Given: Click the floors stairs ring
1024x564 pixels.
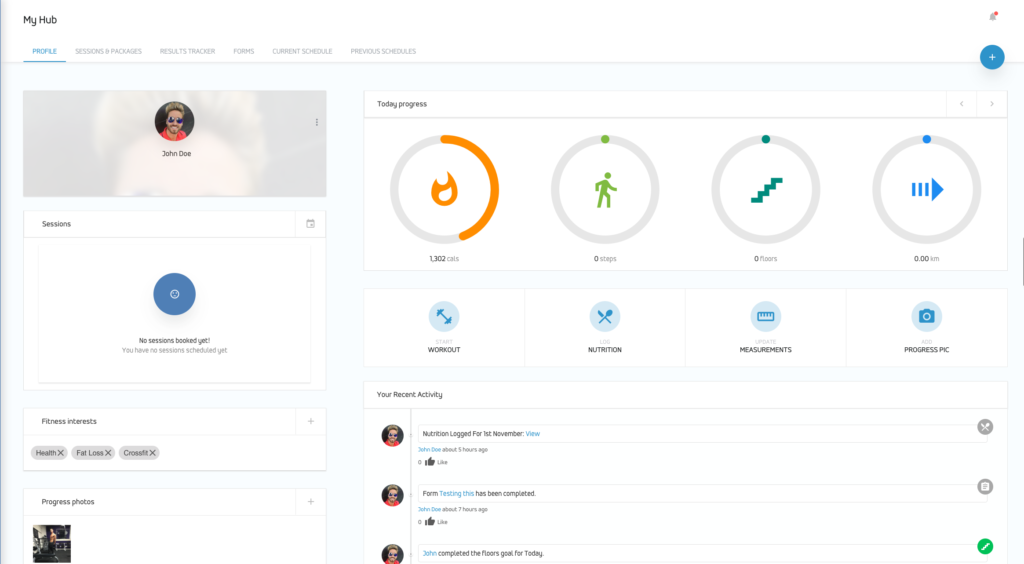Looking at the screenshot, I should (x=765, y=189).
